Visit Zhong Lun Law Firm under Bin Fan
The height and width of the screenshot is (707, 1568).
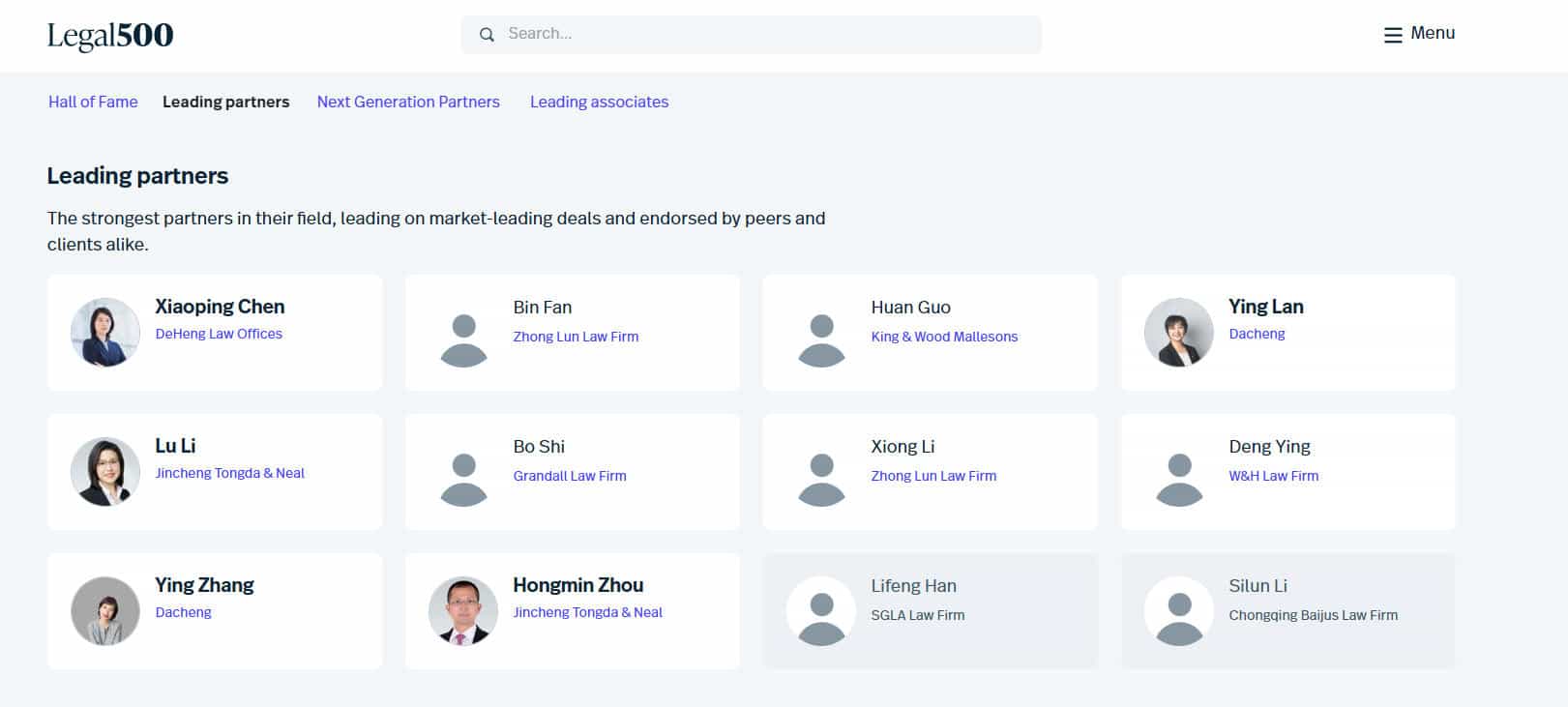tap(576, 337)
